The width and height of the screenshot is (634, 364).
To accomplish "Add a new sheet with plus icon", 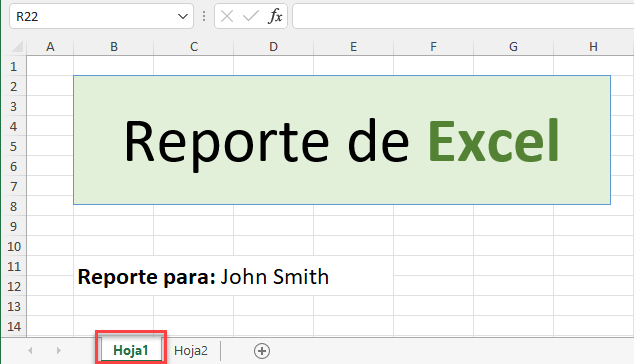I will coord(262,351).
